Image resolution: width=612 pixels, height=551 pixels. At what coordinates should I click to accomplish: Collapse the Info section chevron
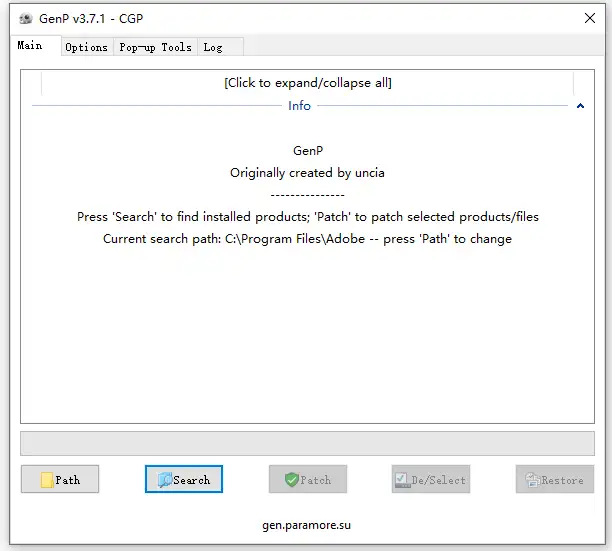[580, 106]
